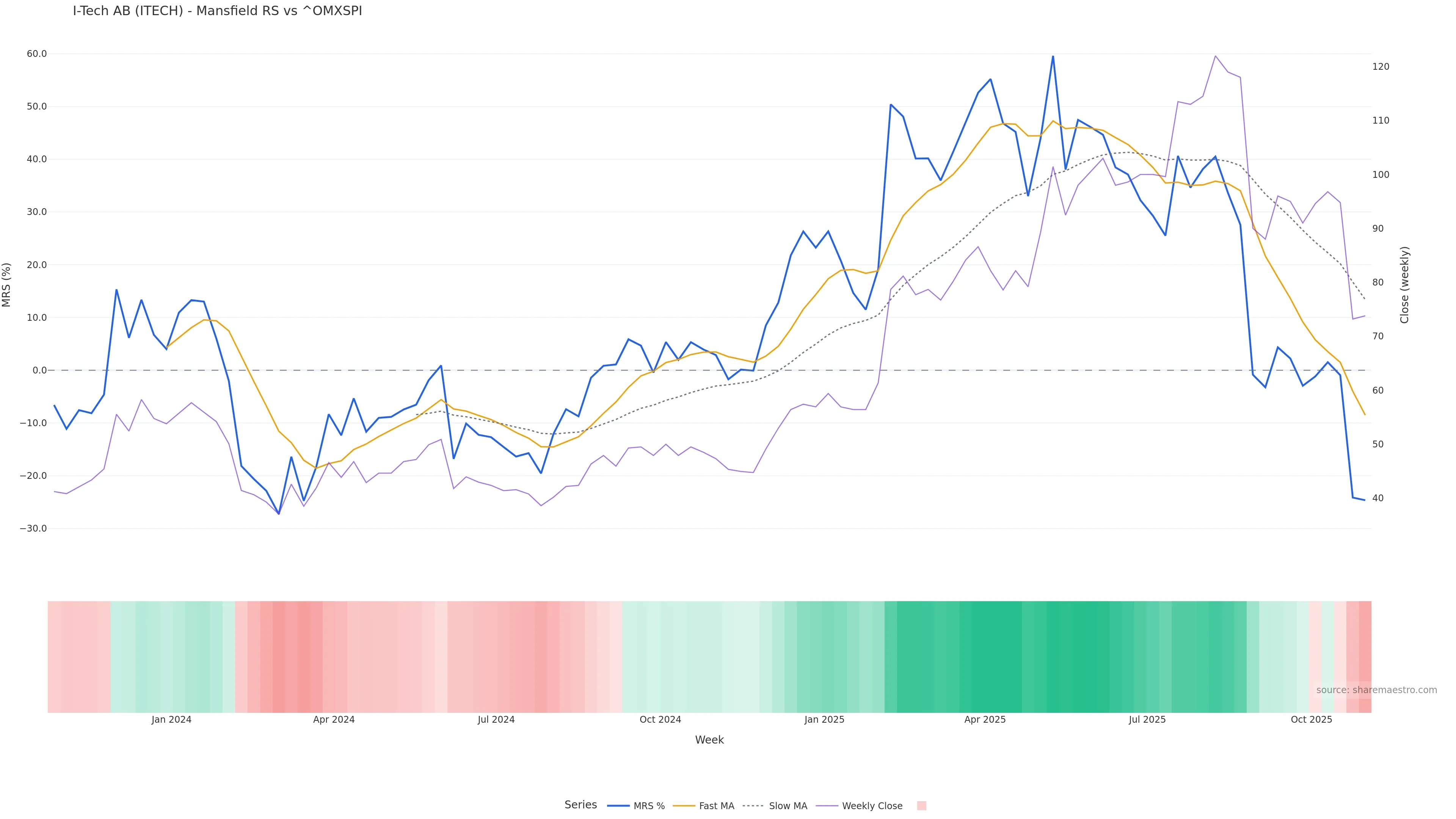Open the sharemaestro.com source link

tap(1376, 690)
